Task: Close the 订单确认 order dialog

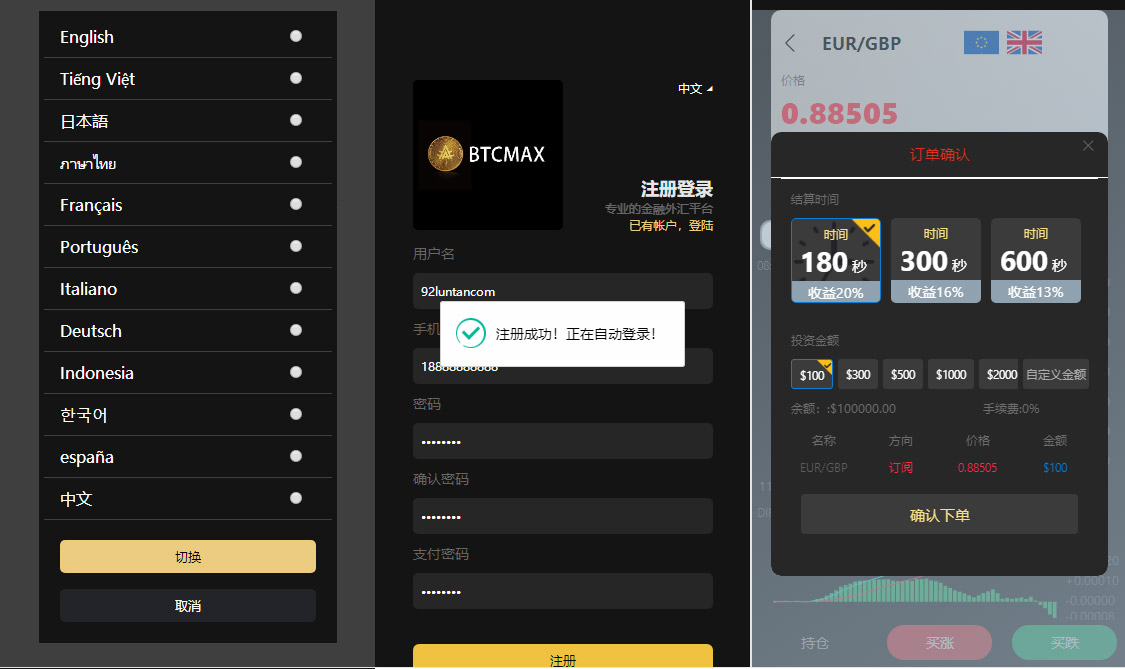Action: [1088, 146]
